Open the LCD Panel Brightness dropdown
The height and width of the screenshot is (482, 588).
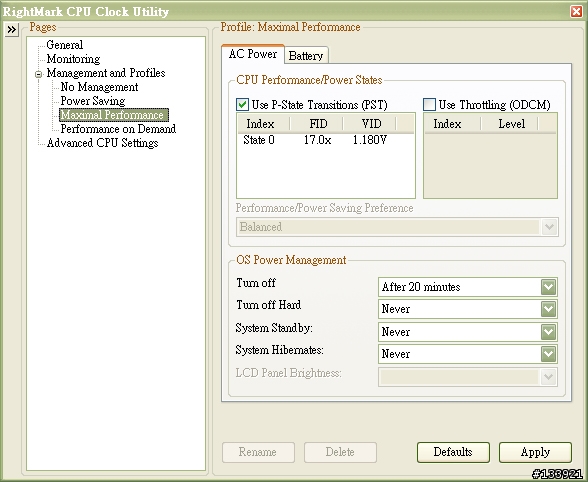point(548,377)
